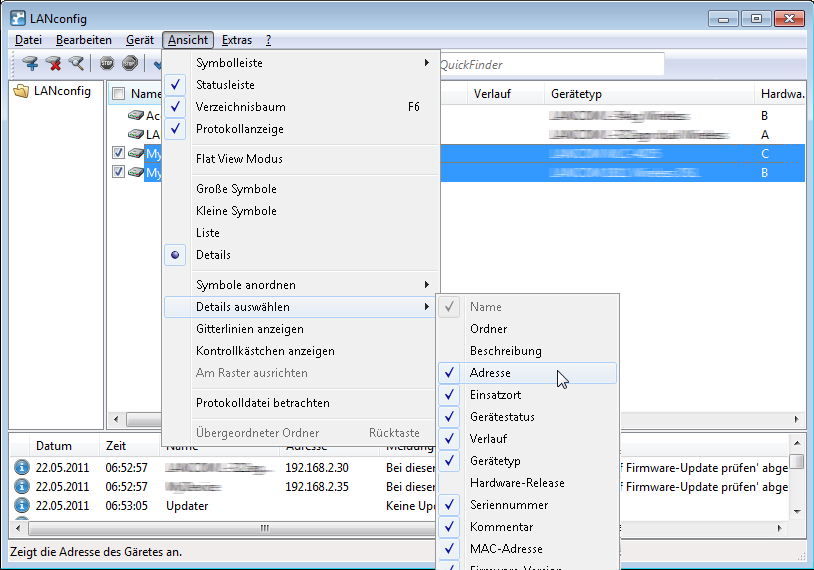Open the Extras menu
This screenshot has width=814, height=570.
pos(237,40)
